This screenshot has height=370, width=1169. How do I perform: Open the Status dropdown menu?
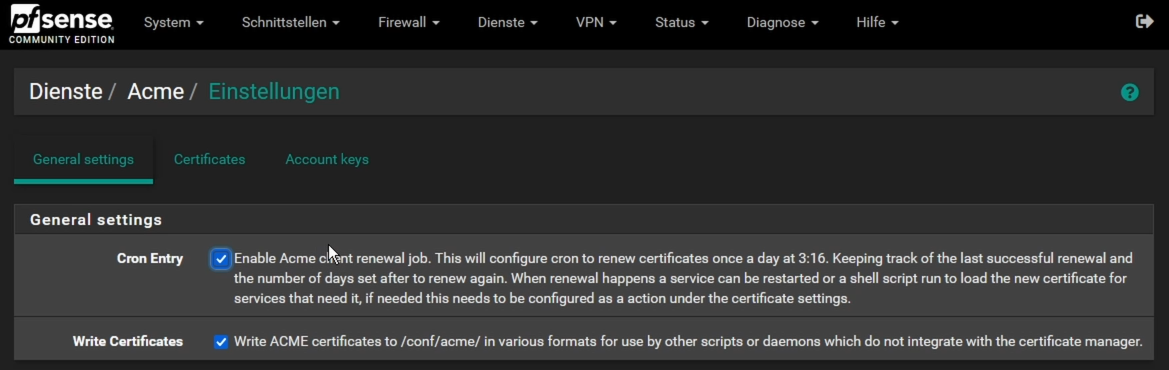pos(682,22)
